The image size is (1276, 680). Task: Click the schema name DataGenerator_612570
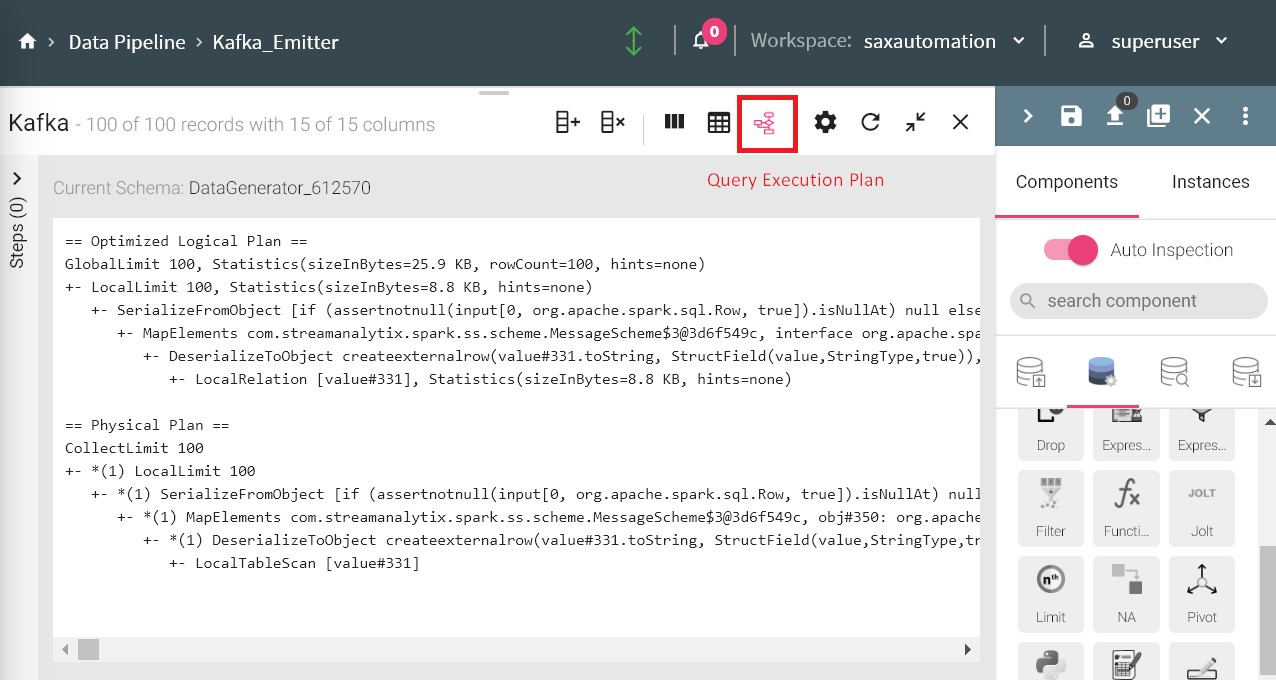[279, 187]
